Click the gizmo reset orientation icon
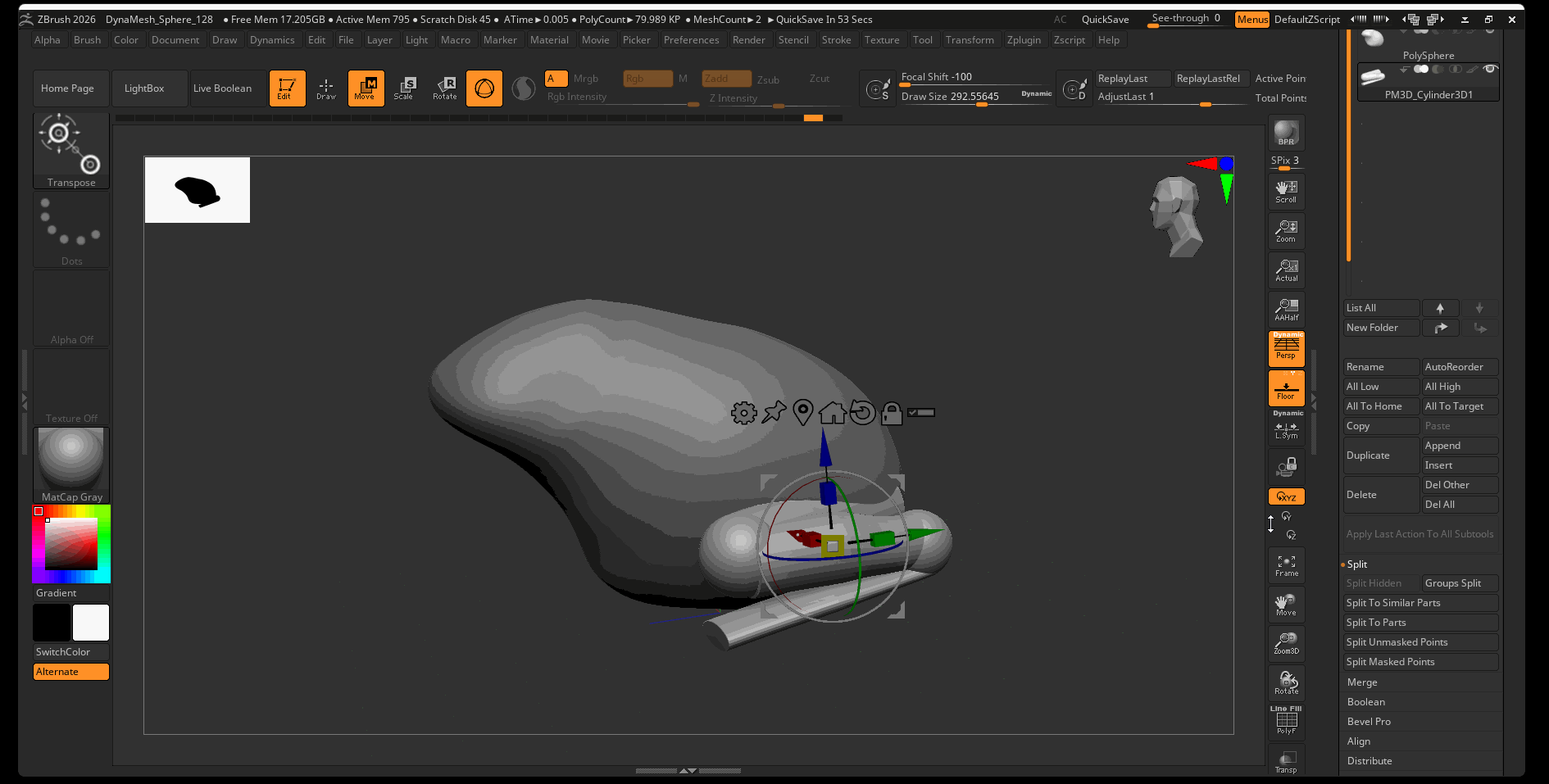The width and height of the screenshot is (1549, 784). coord(862,413)
